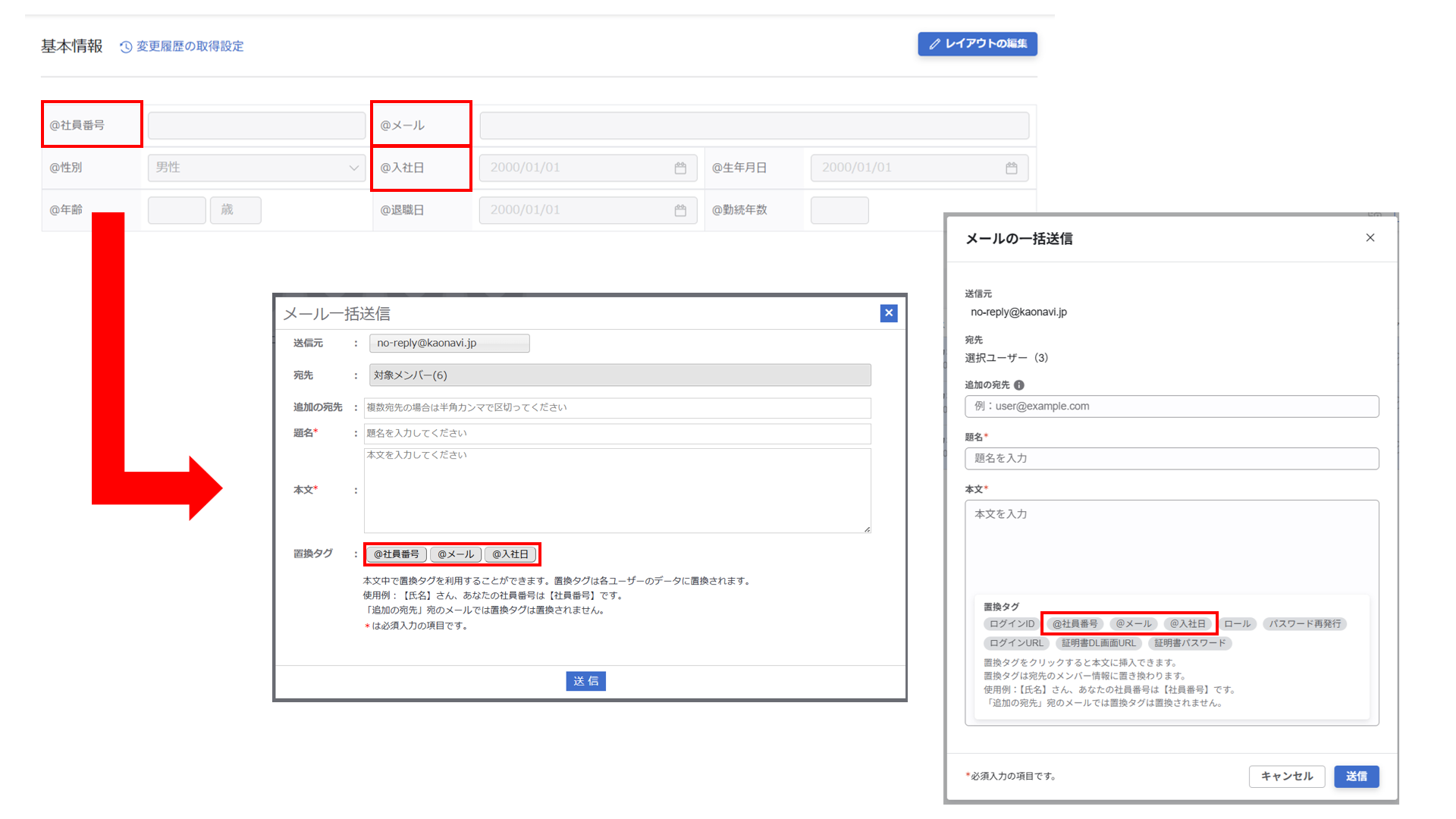Open the 性別 dropdown showing 男性

[x=256, y=168]
